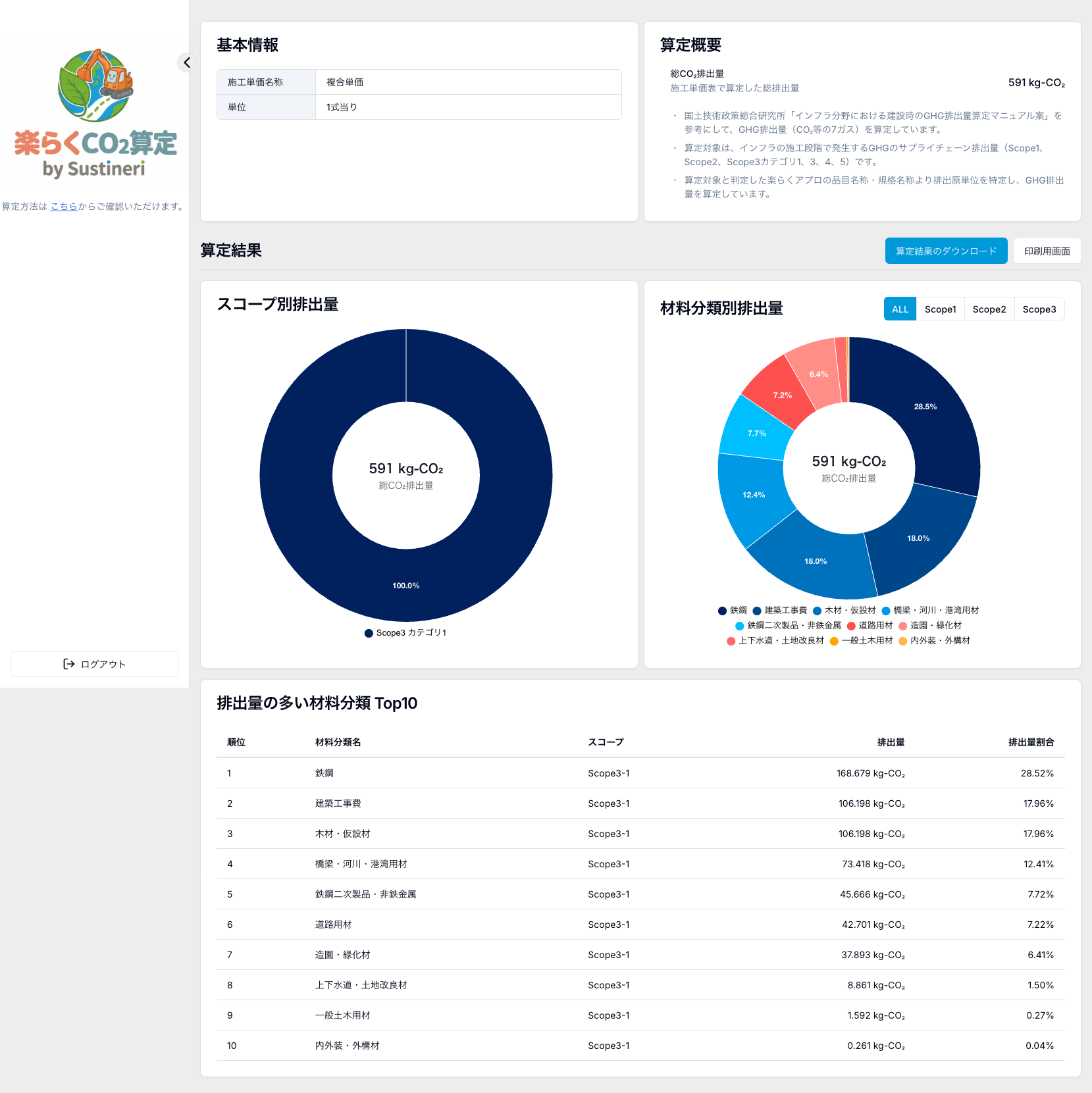
Task: Select the ALL filter tab
Action: [x=900, y=309]
